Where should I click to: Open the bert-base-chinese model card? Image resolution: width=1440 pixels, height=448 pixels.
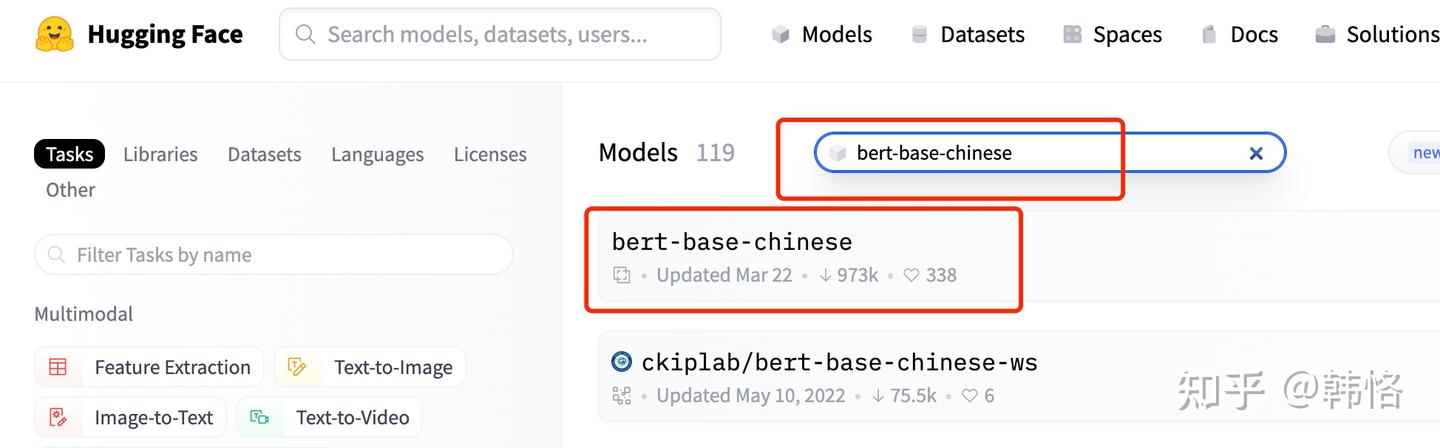(x=732, y=242)
